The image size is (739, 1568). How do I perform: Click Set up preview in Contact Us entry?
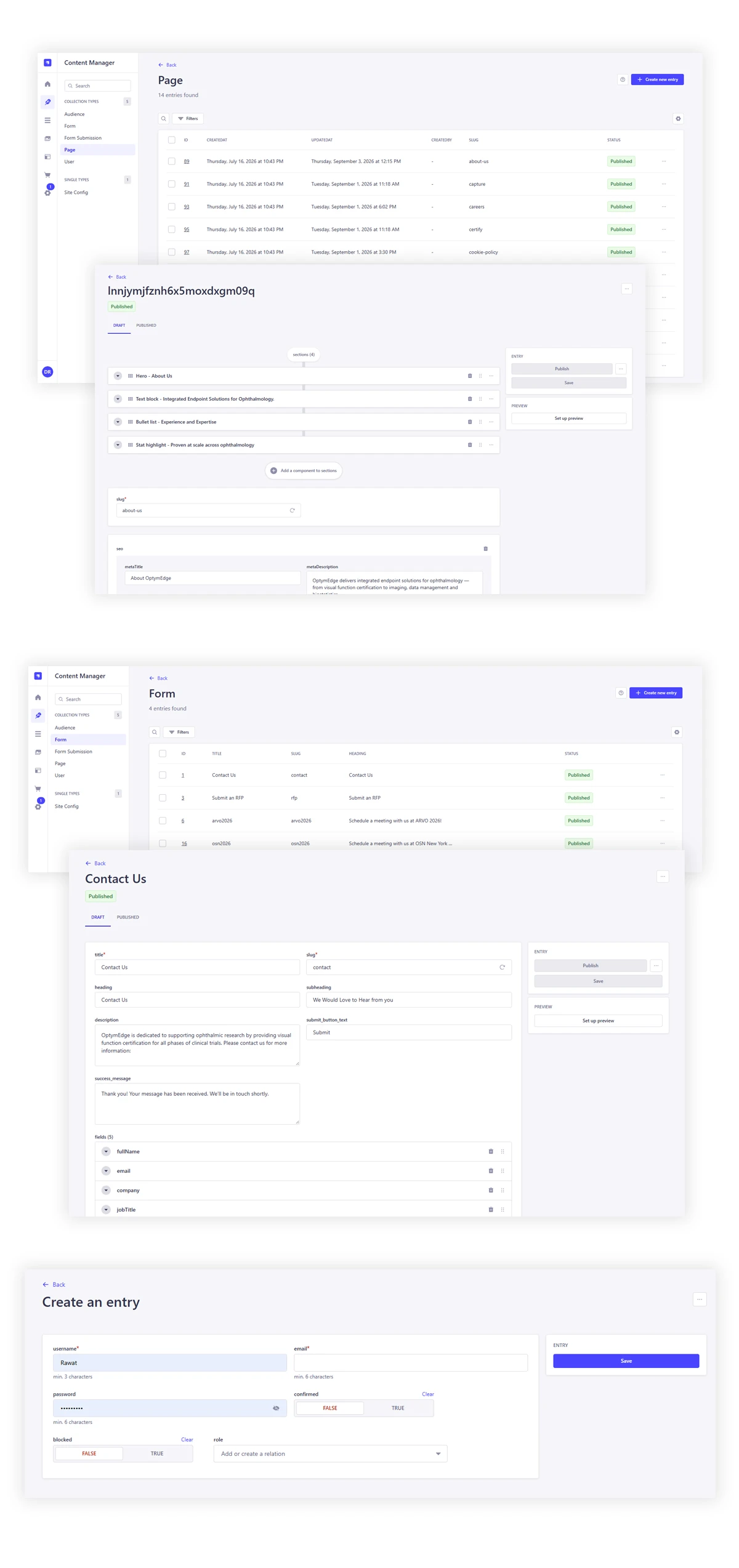(x=598, y=1021)
